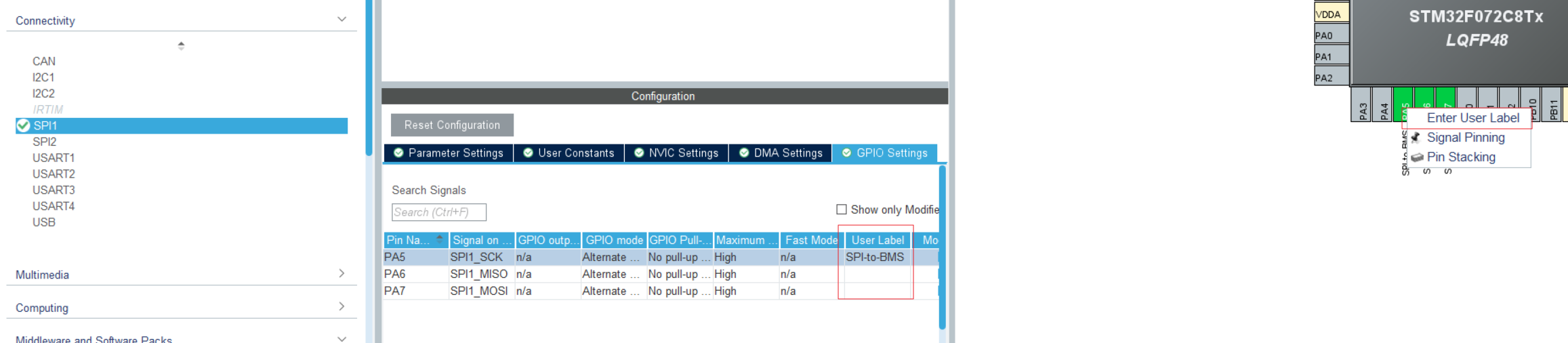Click the pushpin icon next to Signal Pinning

tap(1416, 138)
